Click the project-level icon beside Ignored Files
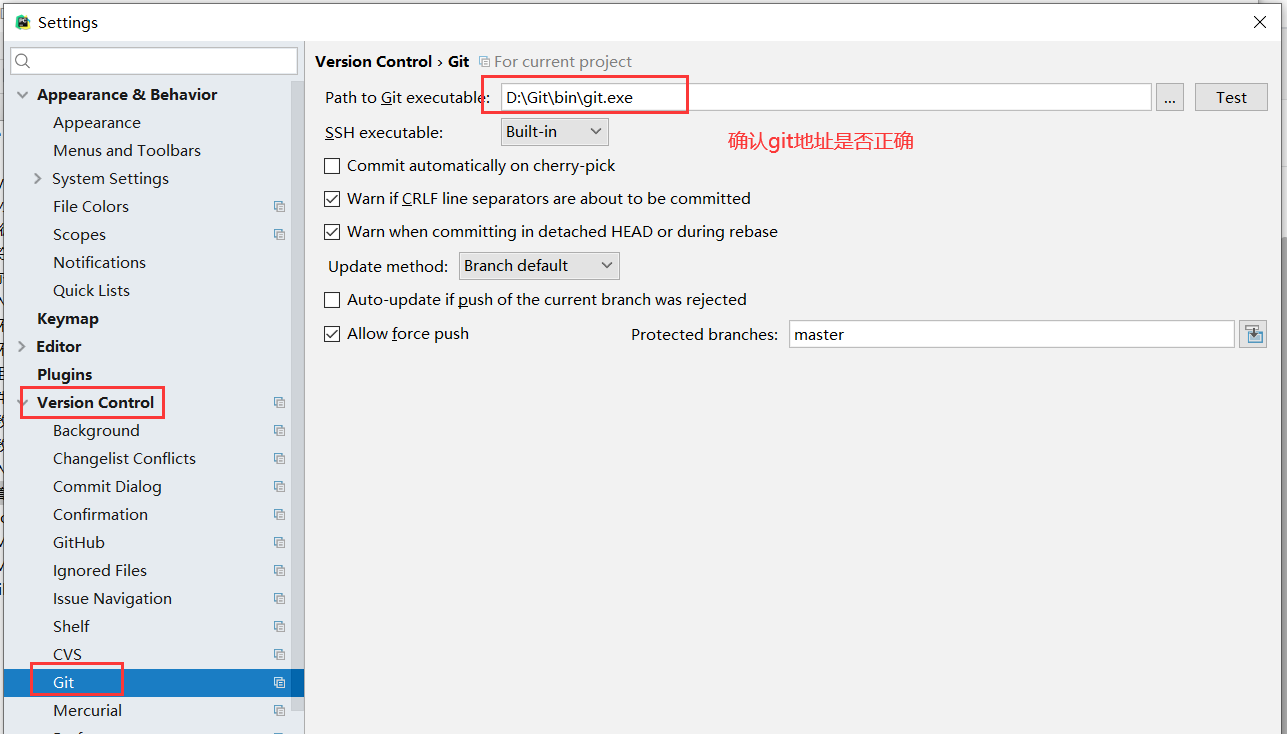Viewport: 1287px width, 734px height. [x=279, y=571]
